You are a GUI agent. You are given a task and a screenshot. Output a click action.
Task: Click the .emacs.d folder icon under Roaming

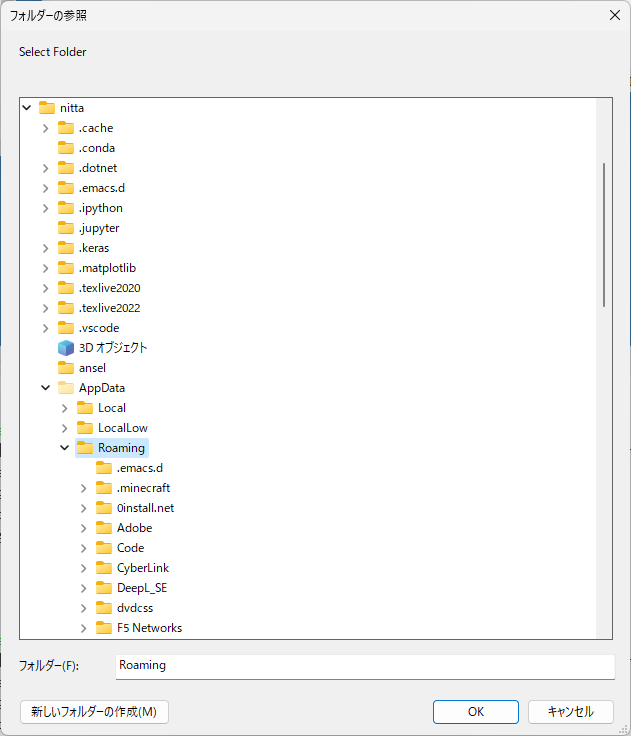coord(104,468)
